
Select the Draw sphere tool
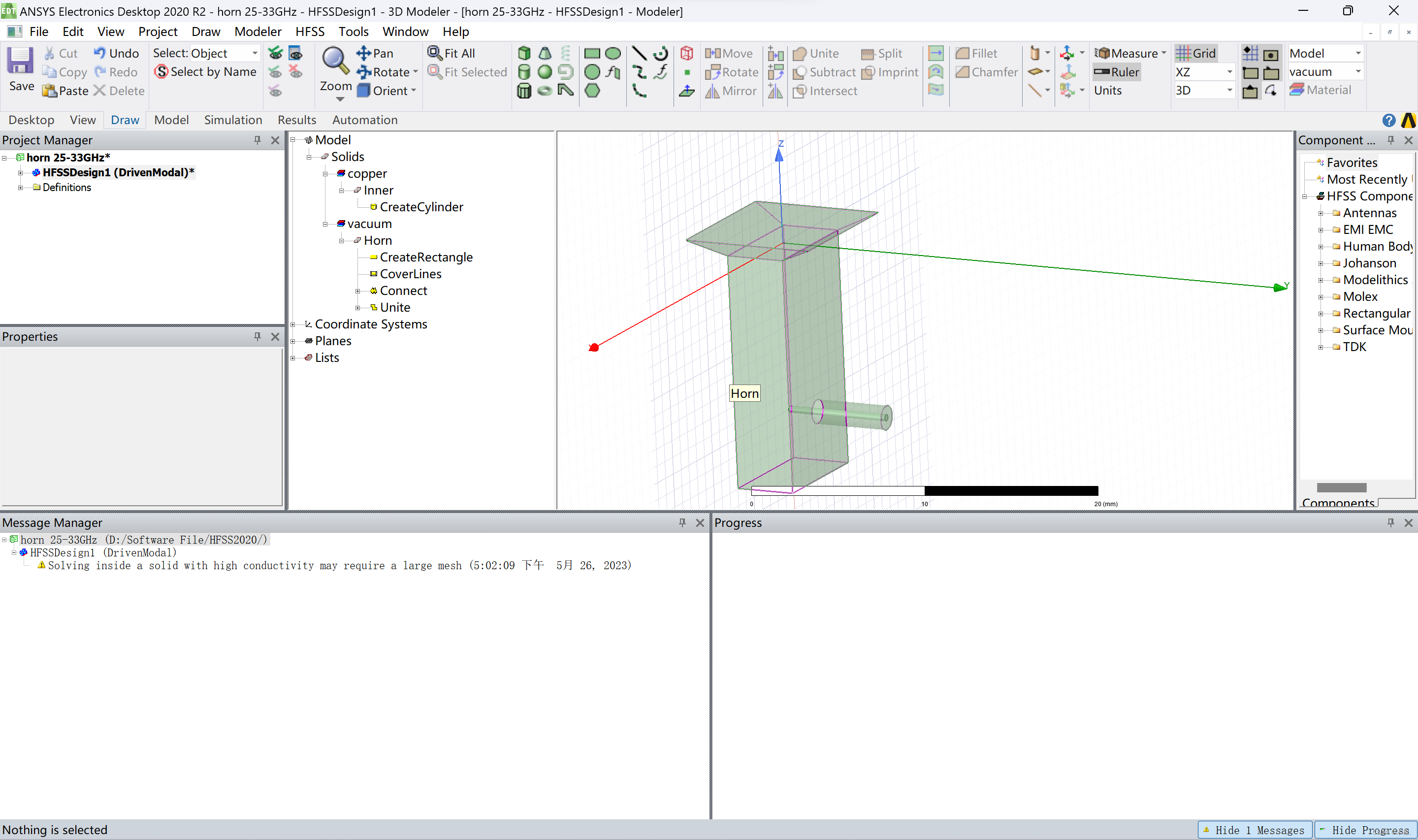point(545,72)
